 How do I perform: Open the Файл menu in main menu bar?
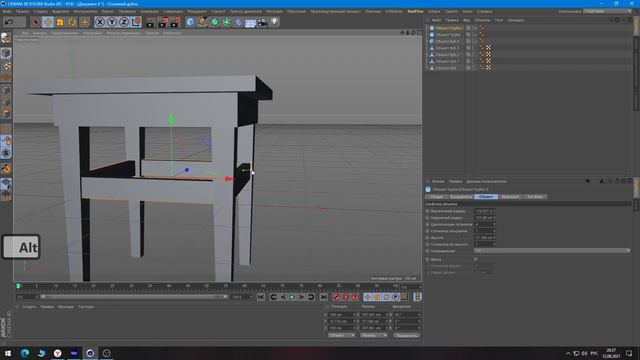tap(7, 11)
